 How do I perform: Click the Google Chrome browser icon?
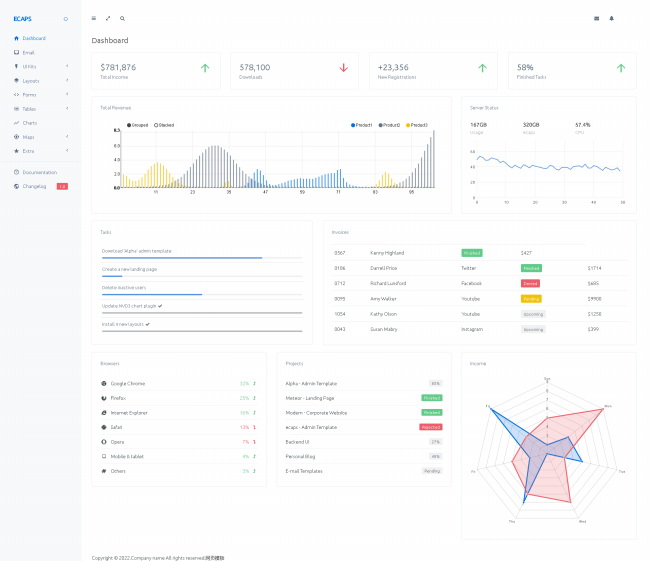pos(104,383)
